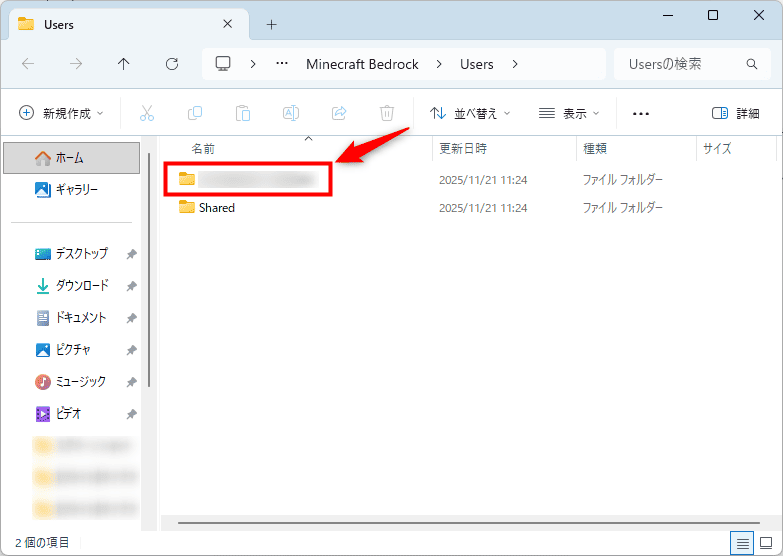Viewport: 783px width, 556px height.
Task: Expand hidden path via the address bar ellipsis
Action: [282, 64]
